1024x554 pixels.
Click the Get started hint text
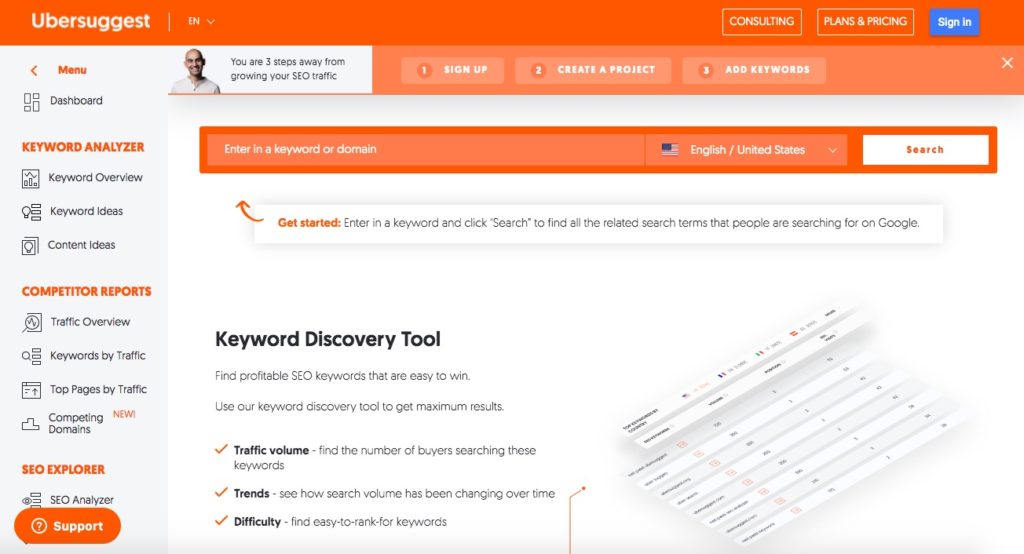[598, 223]
